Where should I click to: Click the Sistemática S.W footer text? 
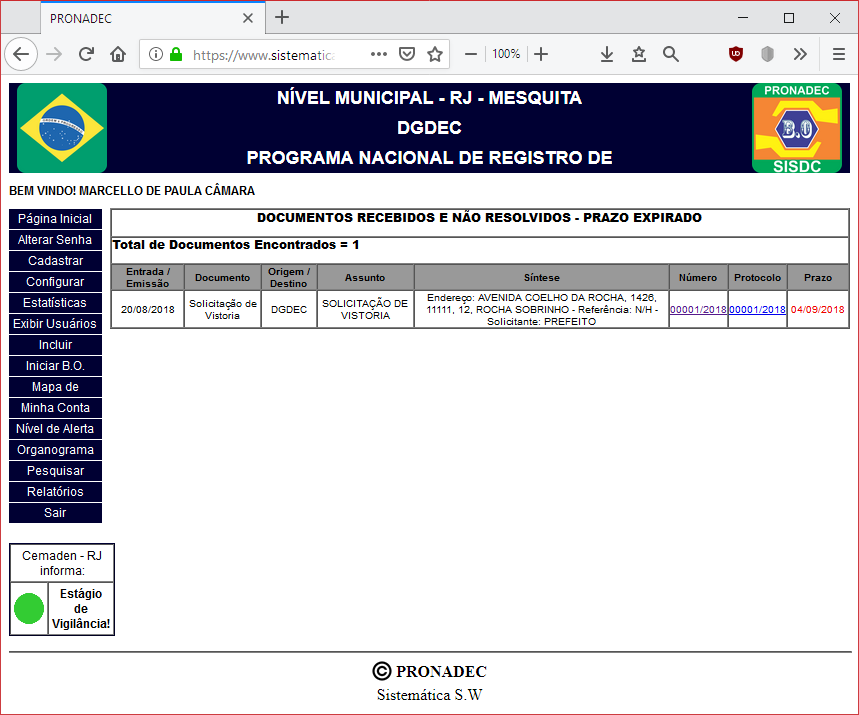pos(430,695)
